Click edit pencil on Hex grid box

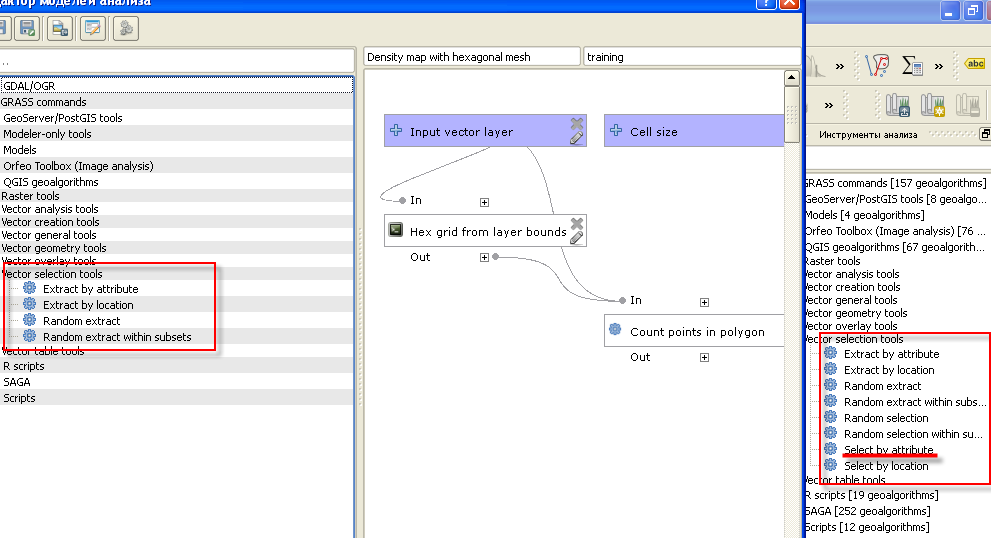(x=576, y=238)
